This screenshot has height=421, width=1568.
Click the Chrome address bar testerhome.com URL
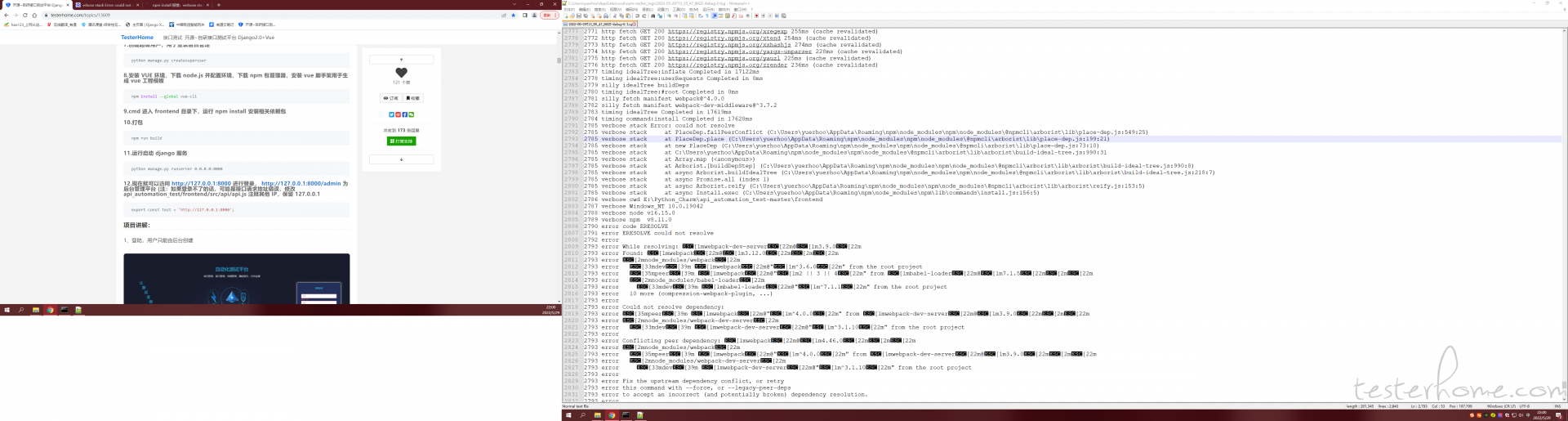point(80,15)
